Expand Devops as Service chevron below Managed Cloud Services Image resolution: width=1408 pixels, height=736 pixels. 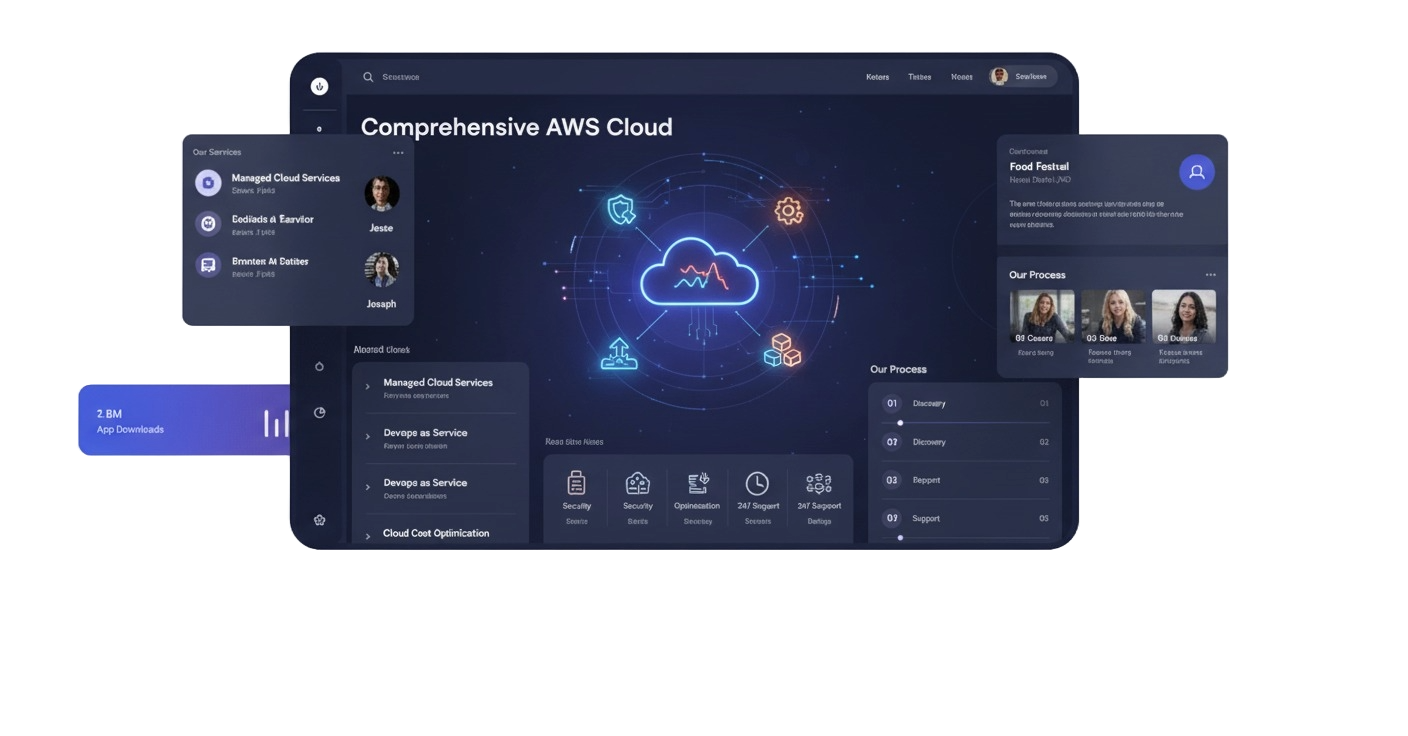[368, 436]
